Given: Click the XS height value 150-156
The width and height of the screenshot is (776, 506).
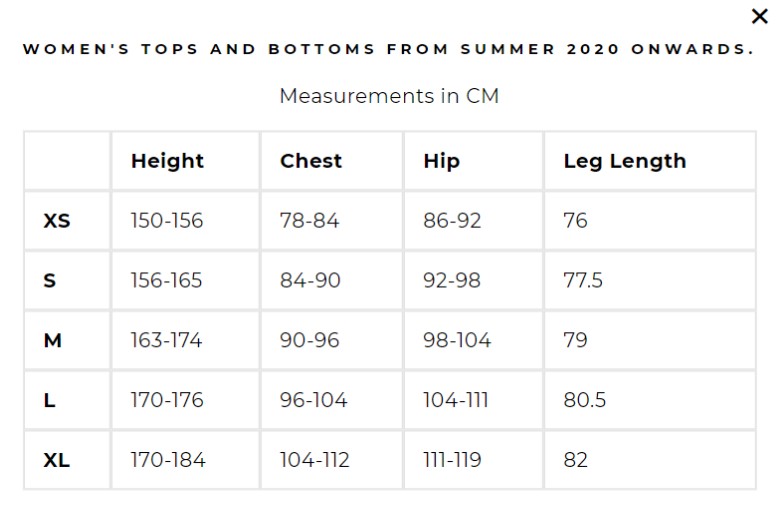Looking at the screenshot, I should point(167,221).
